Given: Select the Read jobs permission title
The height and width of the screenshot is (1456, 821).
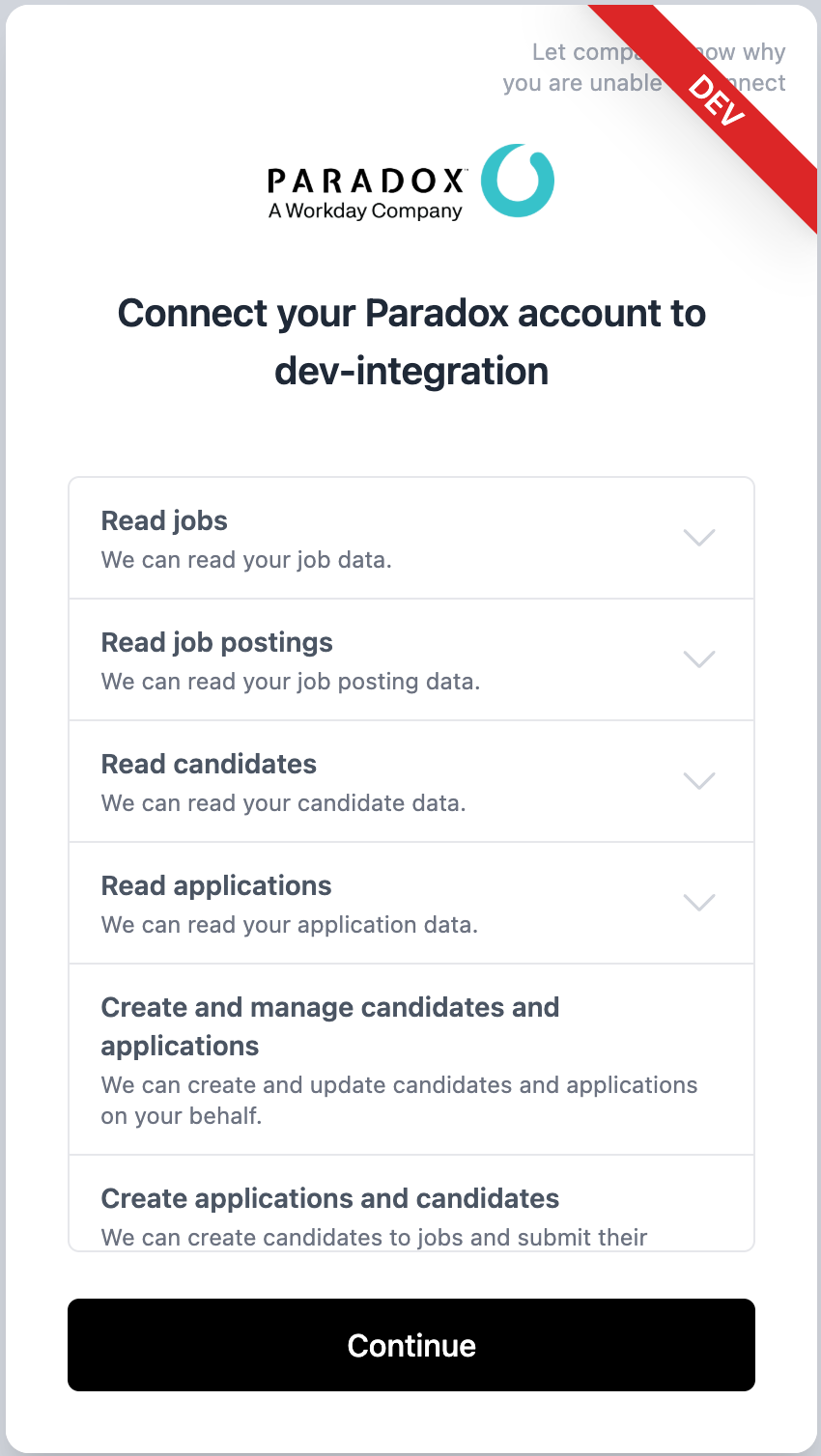Looking at the screenshot, I should 164,521.
